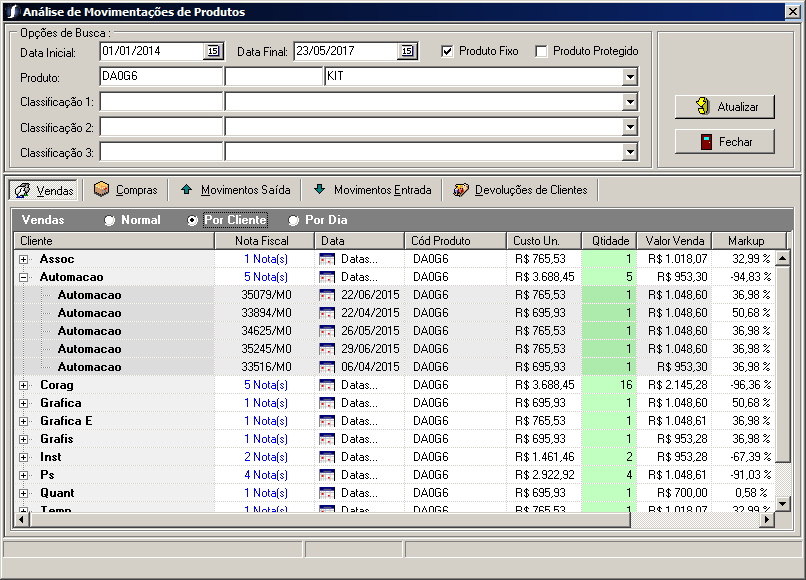This screenshot has width=806, height=580.
Task: Switch to the Compras tab
Action: point(126,190)
